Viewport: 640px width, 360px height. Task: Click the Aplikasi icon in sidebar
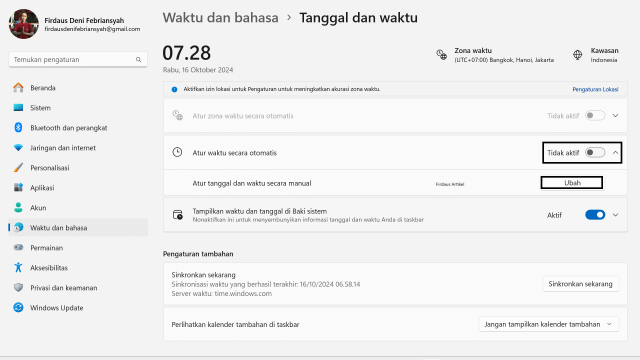[x=18, y=188]
